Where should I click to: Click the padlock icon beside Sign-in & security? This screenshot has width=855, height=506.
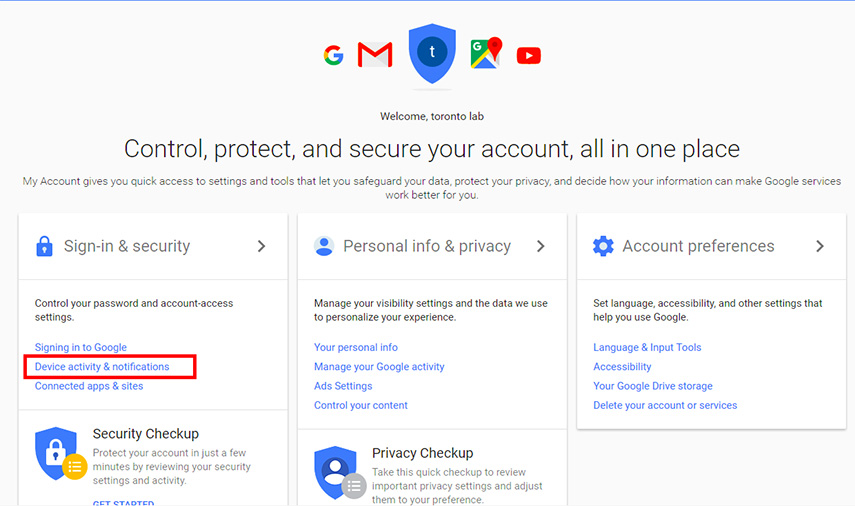coord(44,246)
